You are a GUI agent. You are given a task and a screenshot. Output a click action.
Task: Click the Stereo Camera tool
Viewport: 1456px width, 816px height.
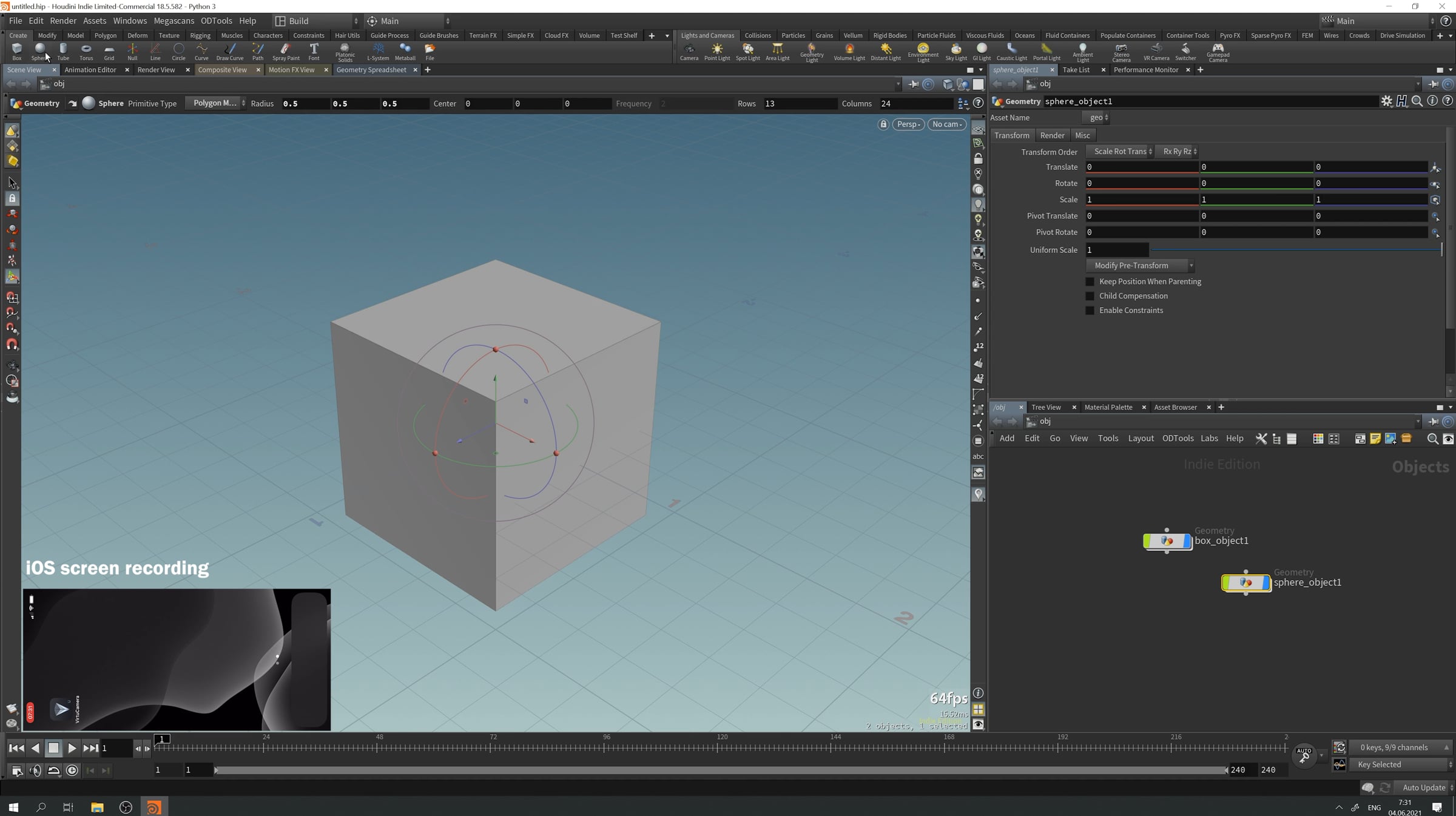point(1121,53)
